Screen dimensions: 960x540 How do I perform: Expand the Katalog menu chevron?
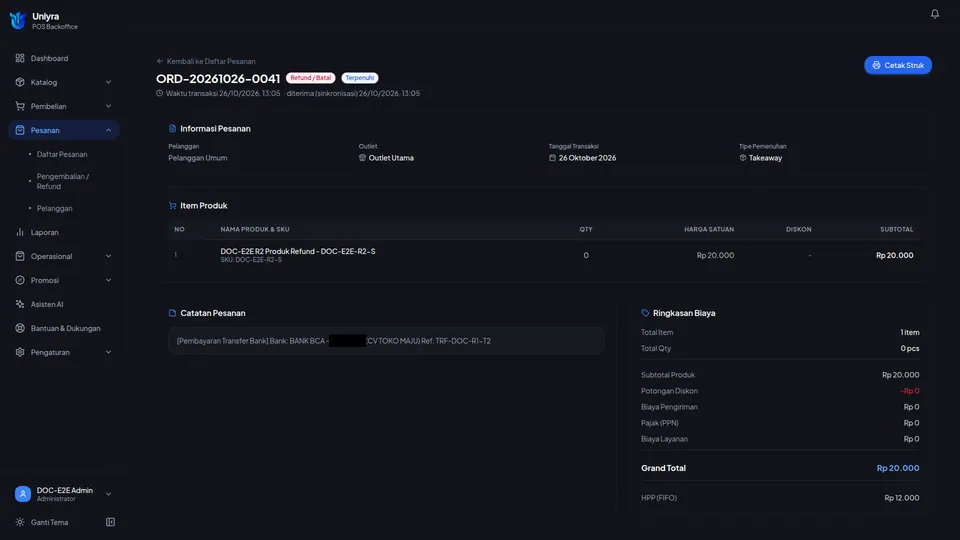click(108, 82)
